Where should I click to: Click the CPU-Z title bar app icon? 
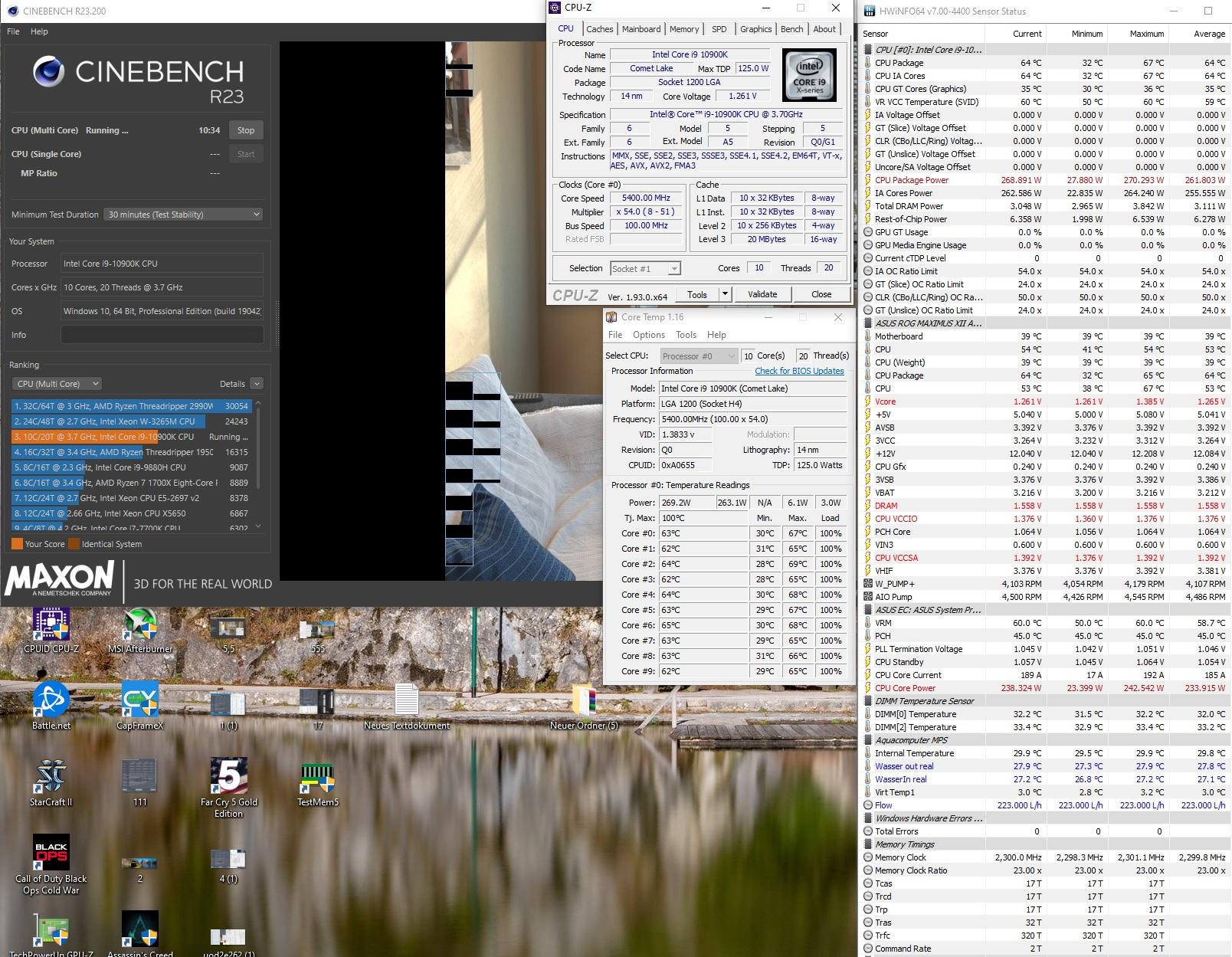point(556,8)
